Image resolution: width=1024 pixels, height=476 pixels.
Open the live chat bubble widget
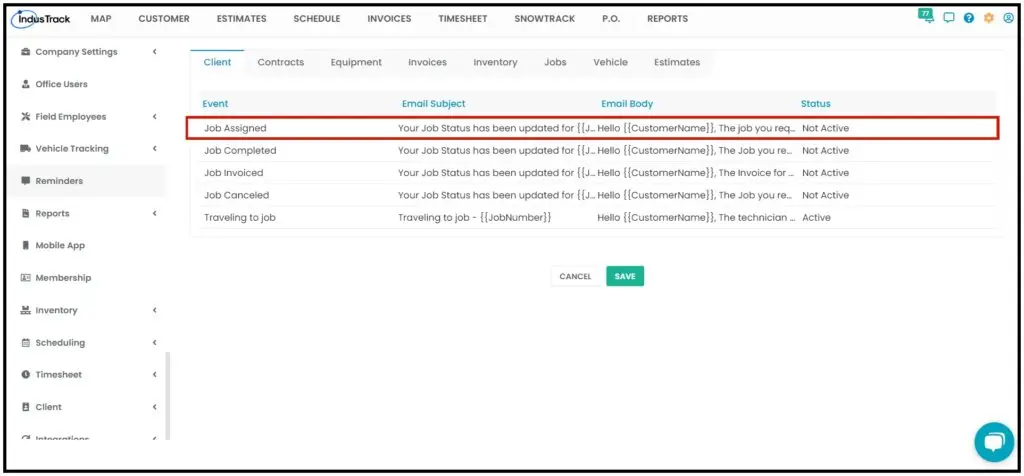pos(994,442)
